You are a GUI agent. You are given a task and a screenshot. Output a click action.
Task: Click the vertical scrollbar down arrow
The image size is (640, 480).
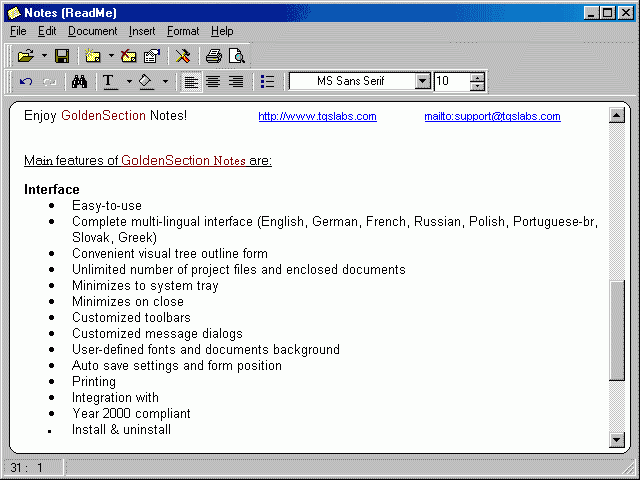(x=617, y=440)
